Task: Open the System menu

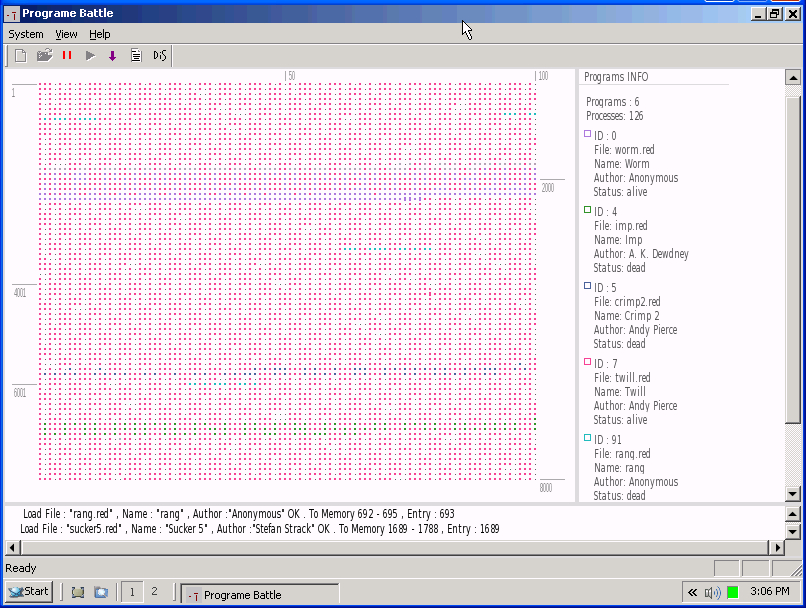Action: (26, 34)
